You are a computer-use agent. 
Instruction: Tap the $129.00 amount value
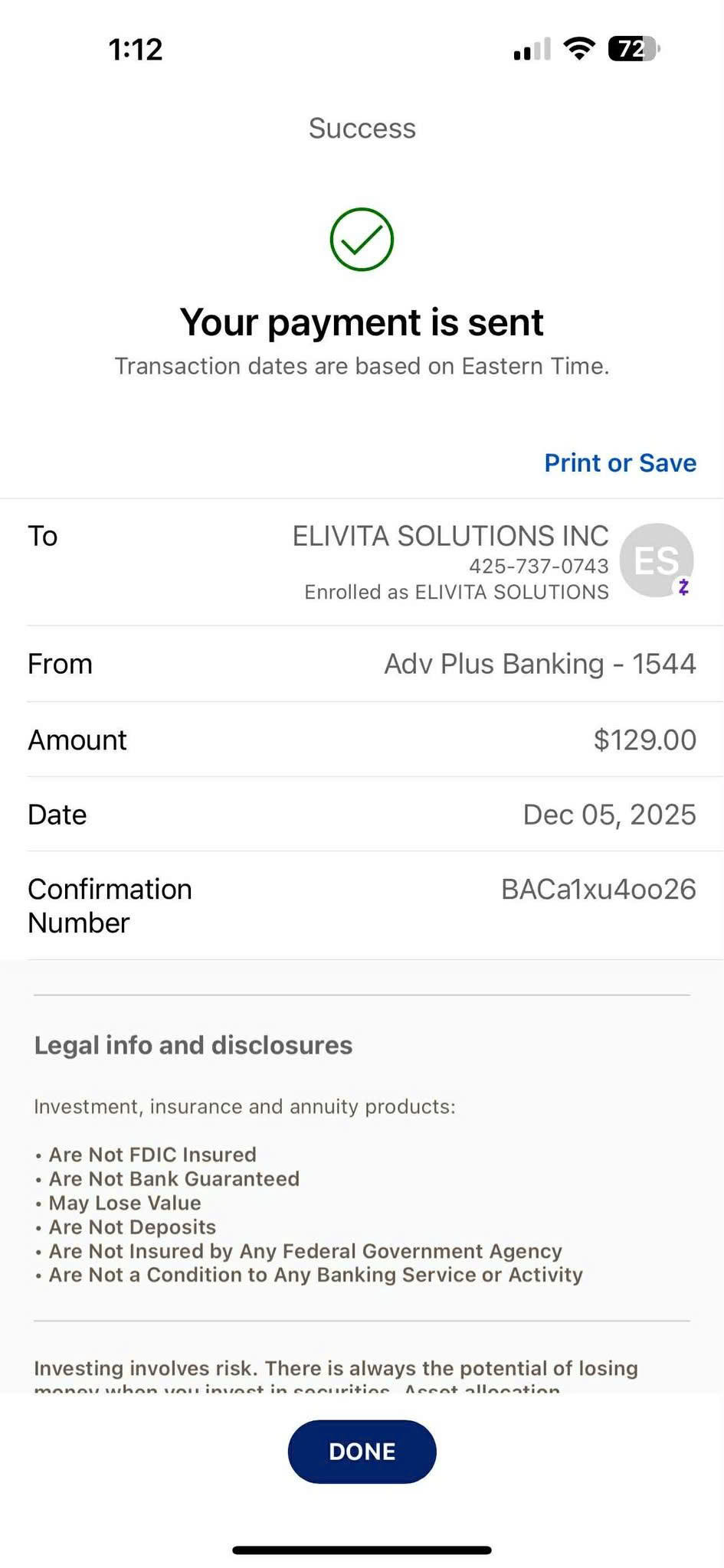click(x=644, y=740)
